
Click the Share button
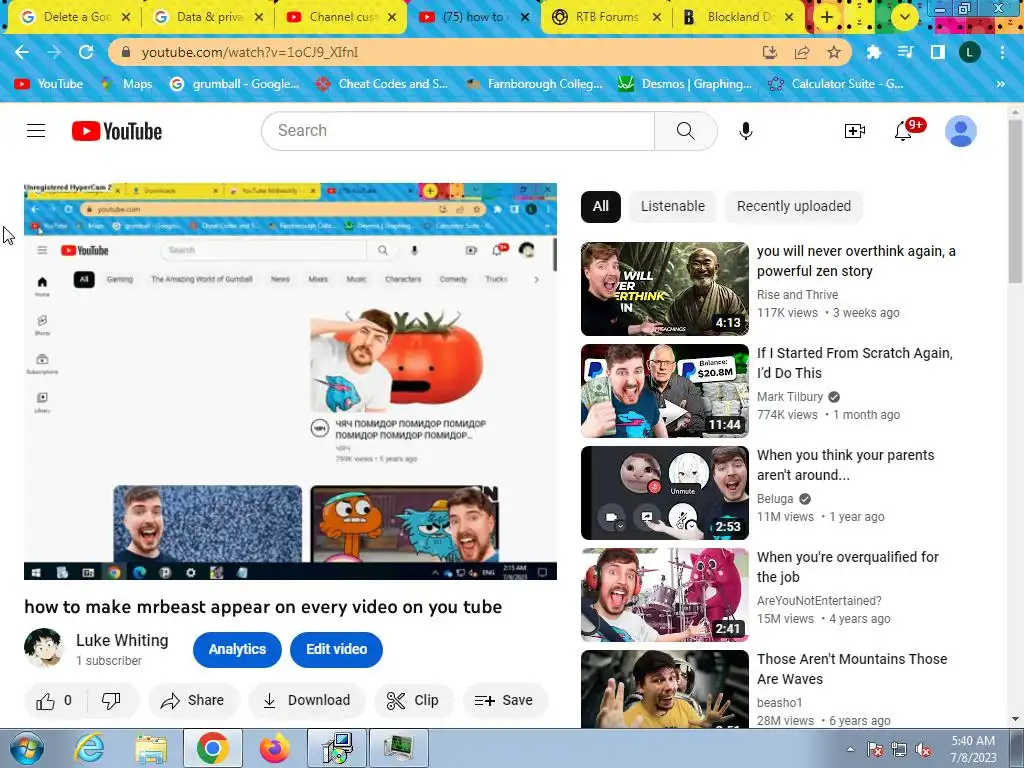193,701
